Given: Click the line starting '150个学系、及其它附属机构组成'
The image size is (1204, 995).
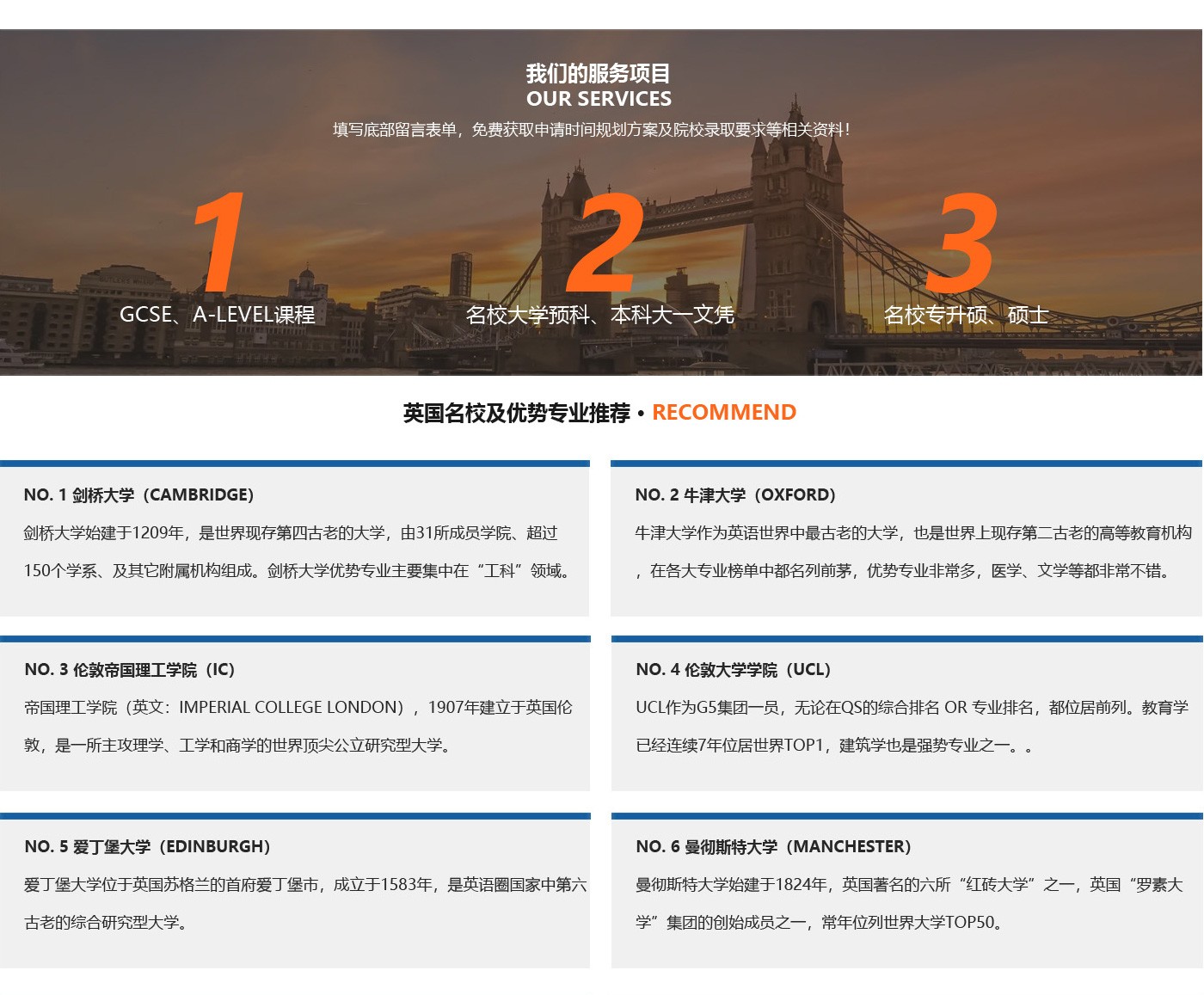Looking at the screenshot, I should [298, 571].
